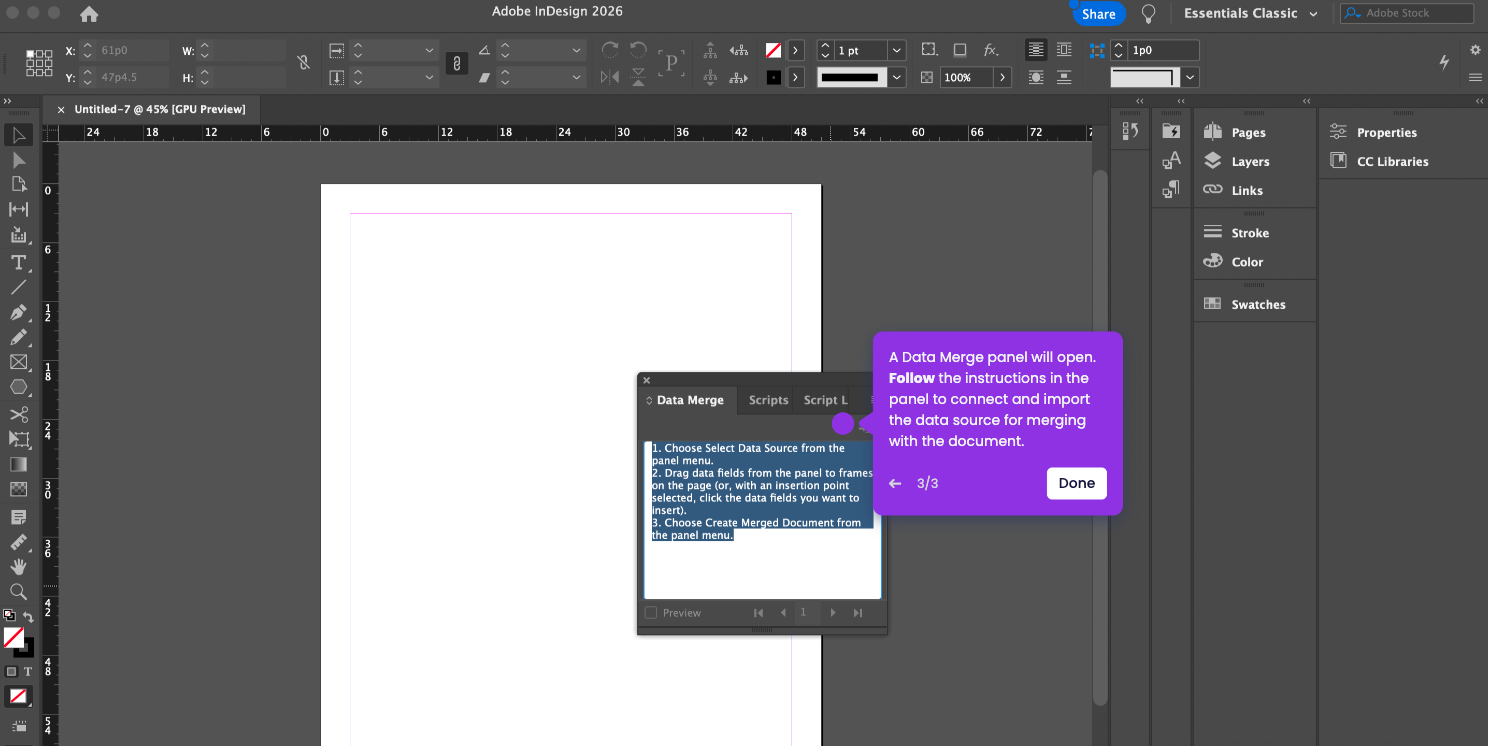1488x746 pixels.
Task: Toggle wrap around bounding box
Action: click(1064, 49)
